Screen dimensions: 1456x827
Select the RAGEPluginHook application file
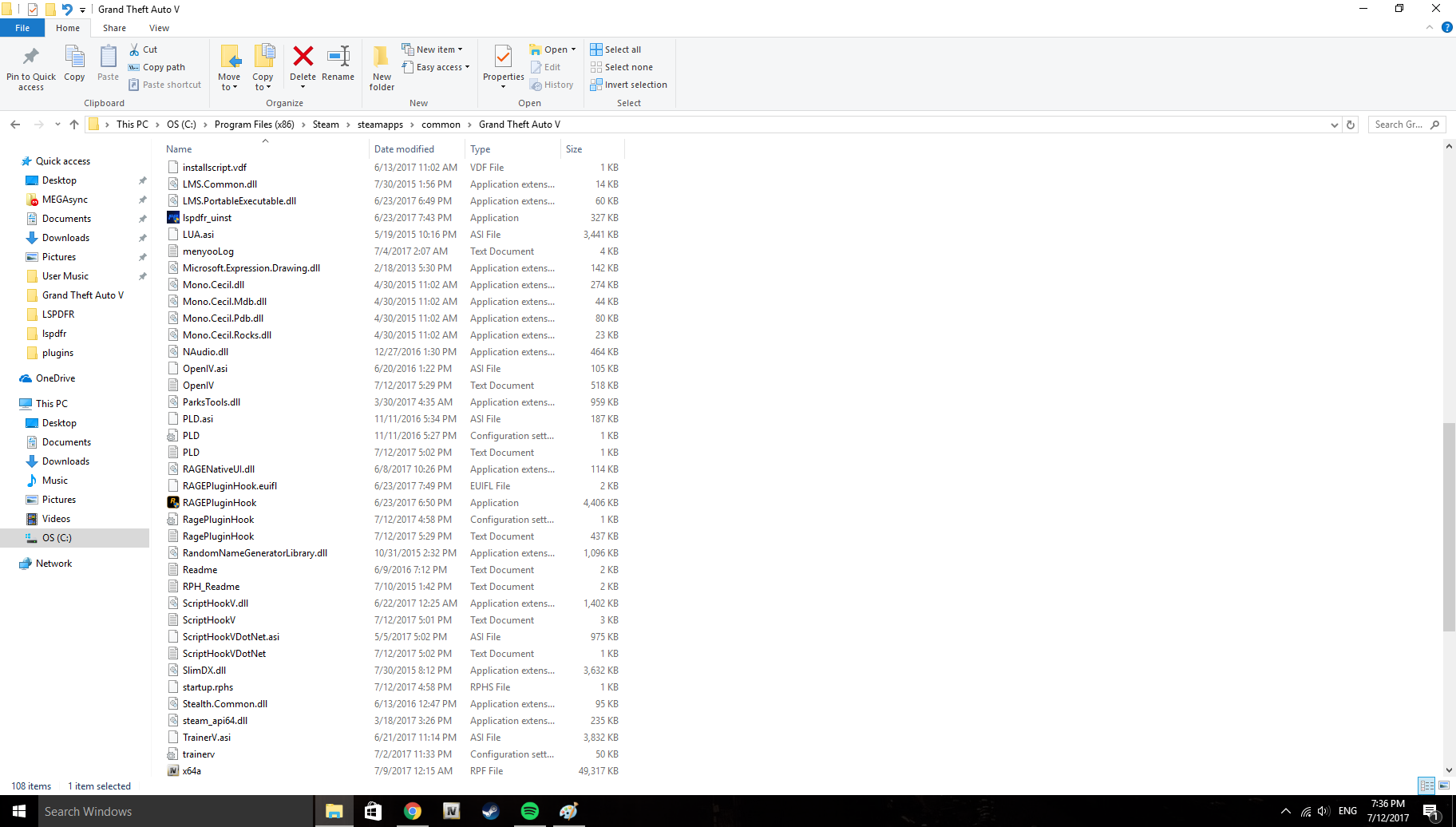tap(220, 503)
